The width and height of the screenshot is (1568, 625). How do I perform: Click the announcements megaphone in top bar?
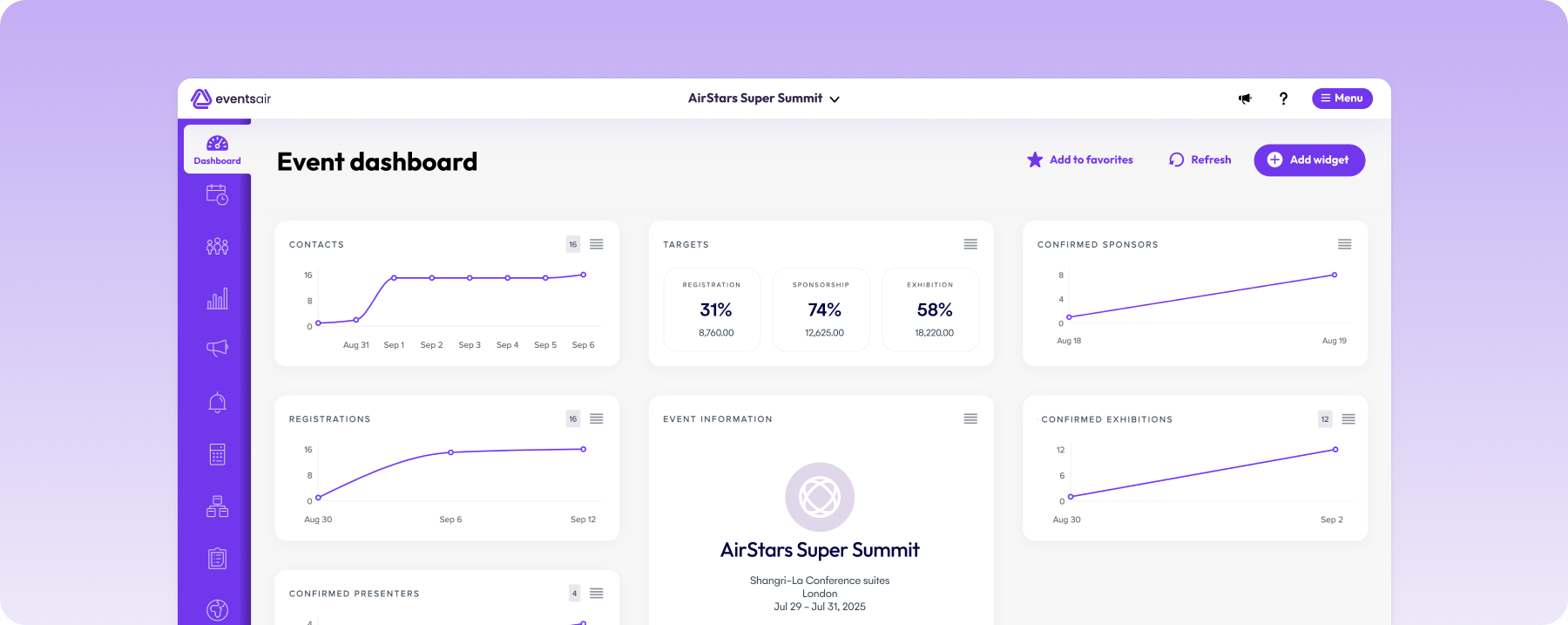coord(1245,99)
